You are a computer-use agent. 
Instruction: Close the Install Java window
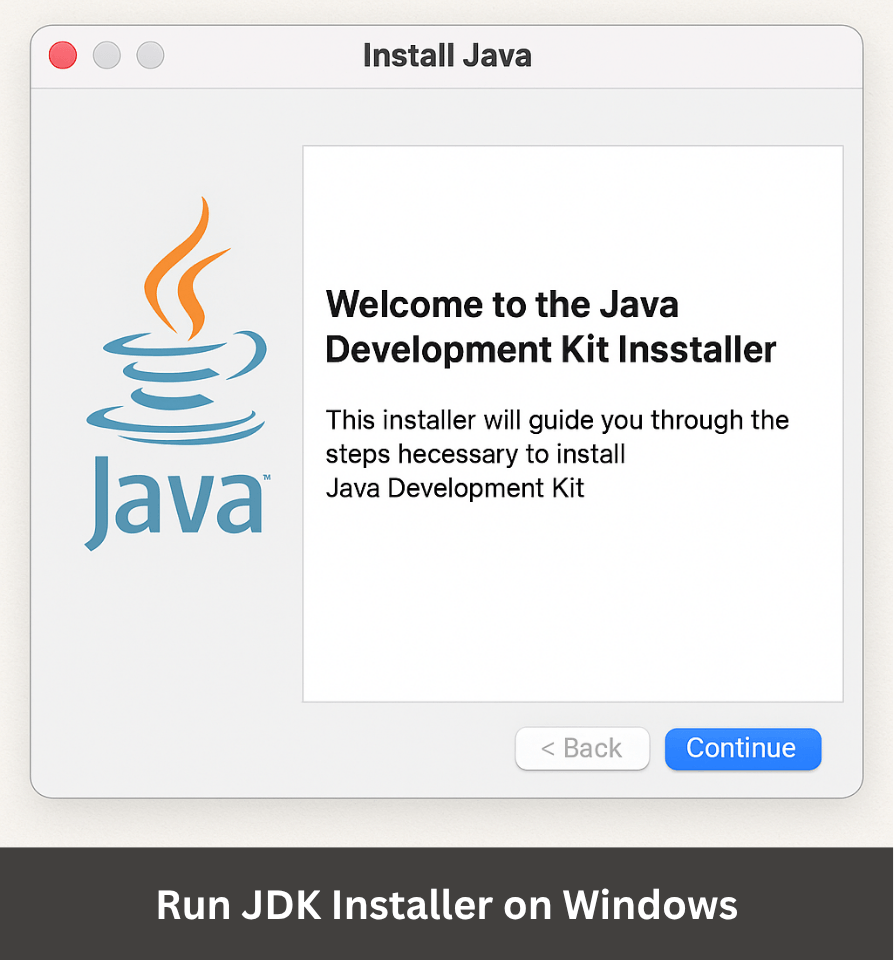pyautogui.click(x=63, y=56)
